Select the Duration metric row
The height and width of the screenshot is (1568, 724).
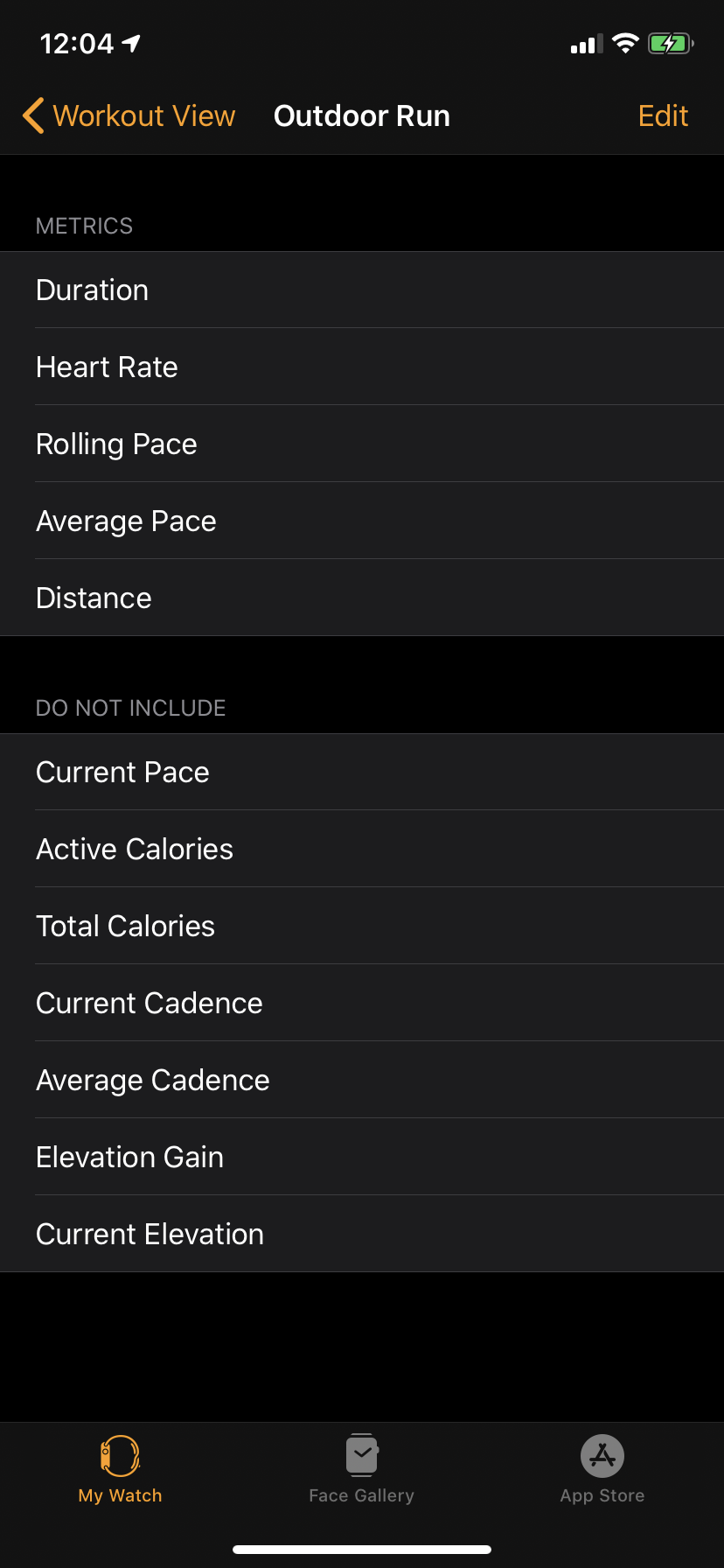coord(362,290)
